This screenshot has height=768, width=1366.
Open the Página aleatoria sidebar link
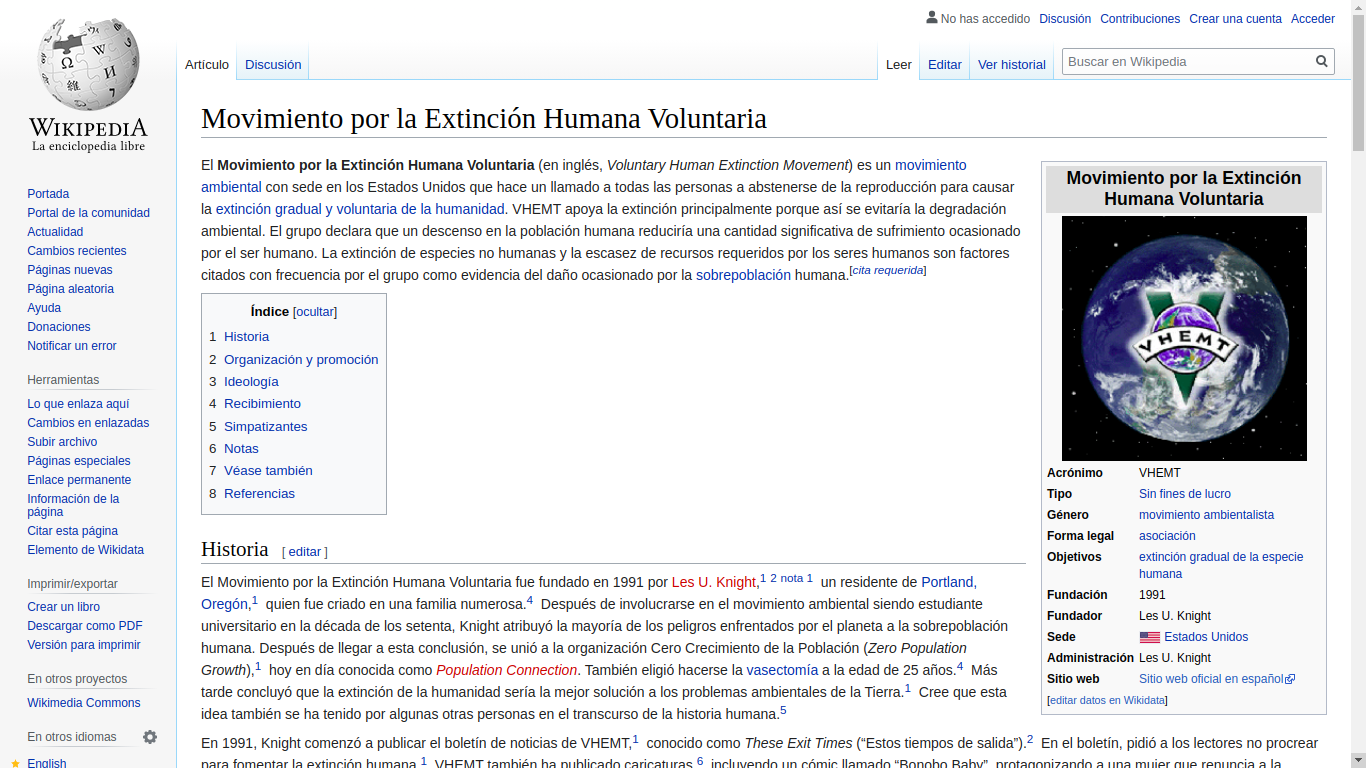pos(70,289)
